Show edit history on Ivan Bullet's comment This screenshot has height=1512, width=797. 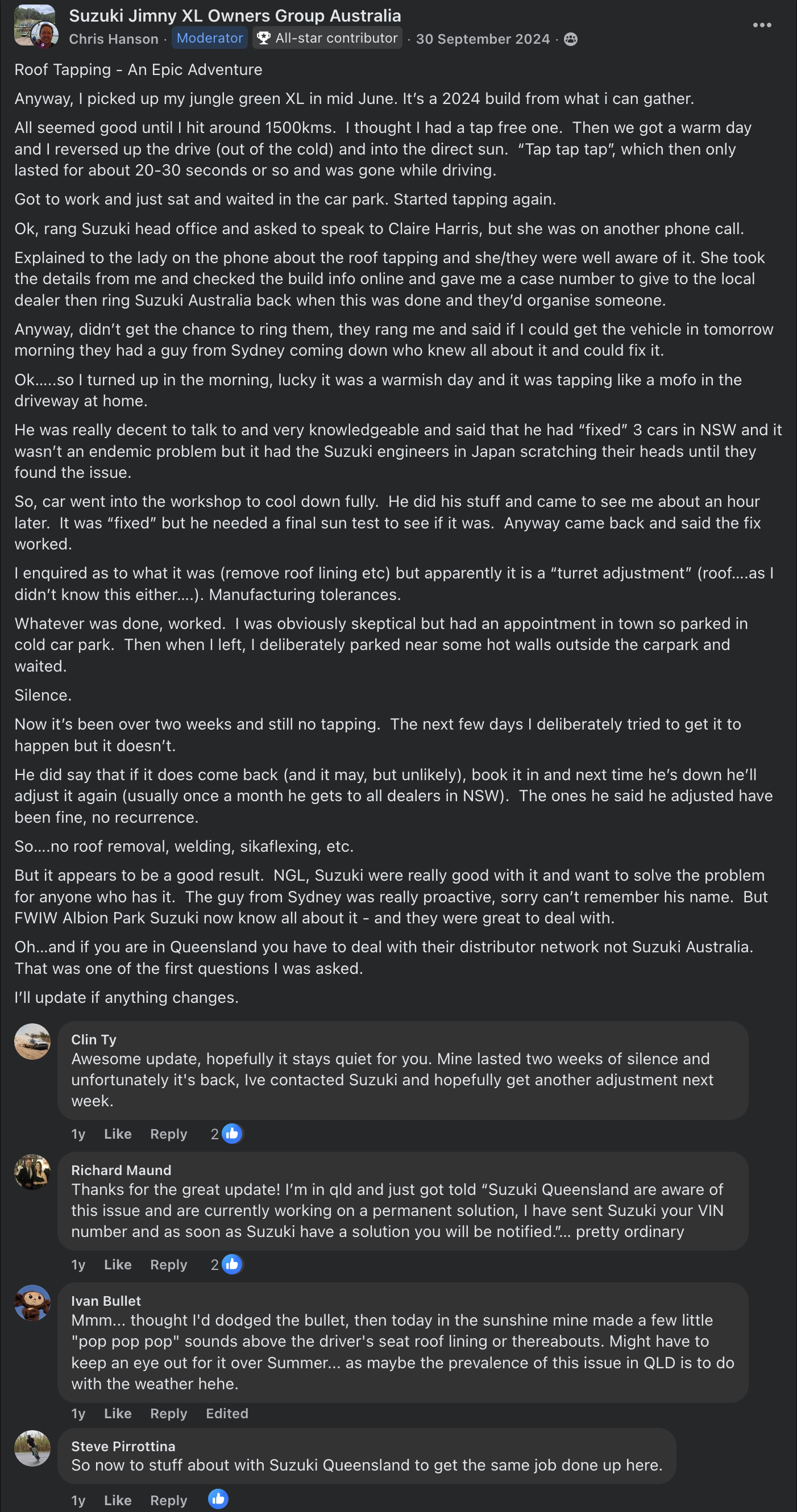point(227,1414)
